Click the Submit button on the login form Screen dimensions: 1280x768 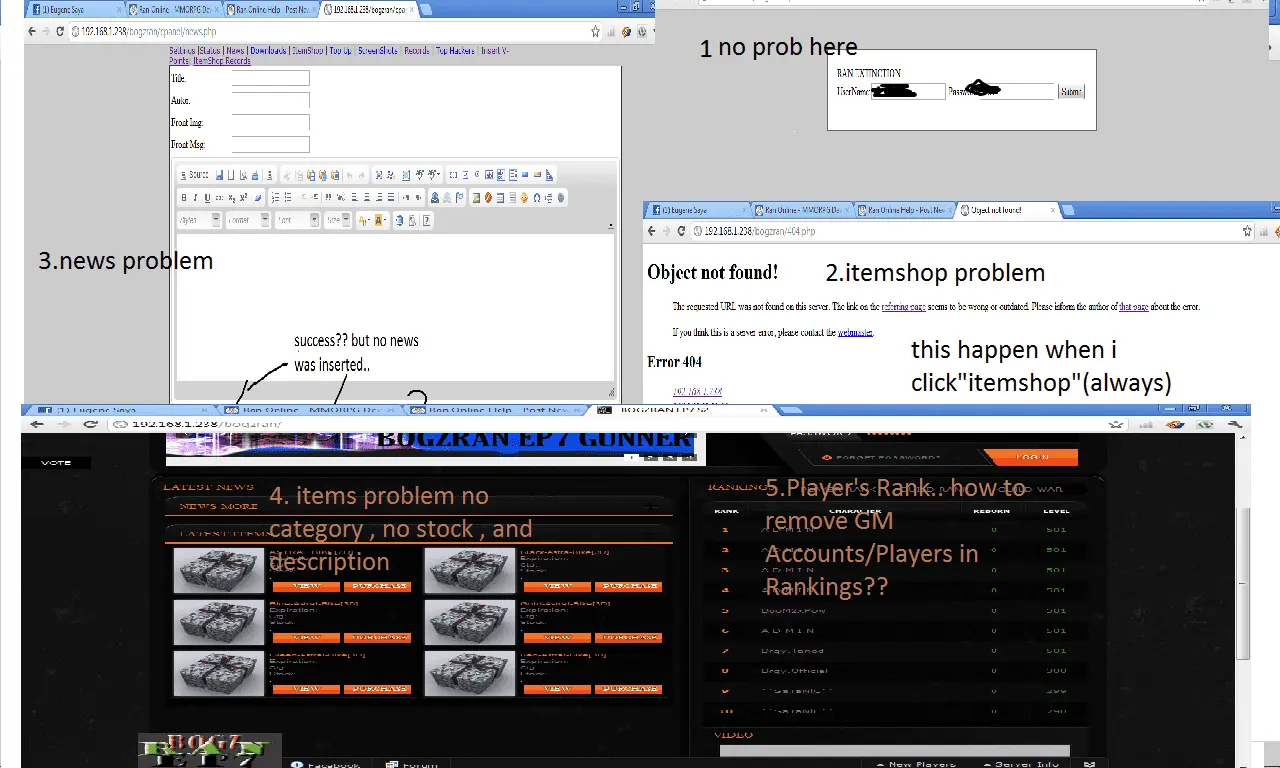tap(1071, 92)
